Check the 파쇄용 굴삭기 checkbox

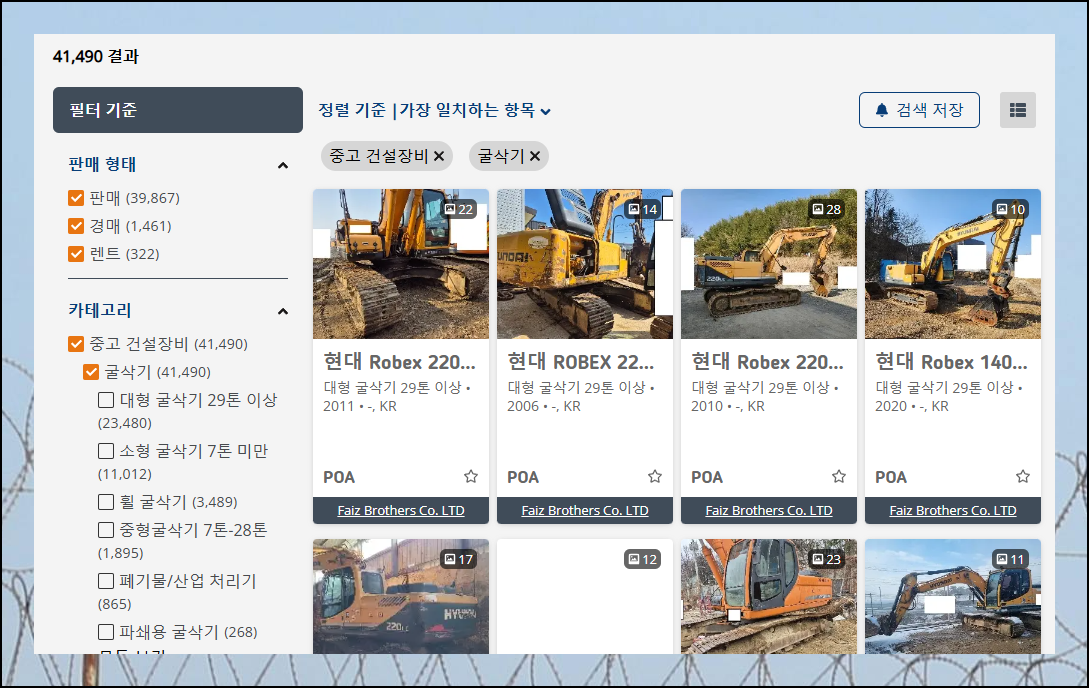click(106, 632)
